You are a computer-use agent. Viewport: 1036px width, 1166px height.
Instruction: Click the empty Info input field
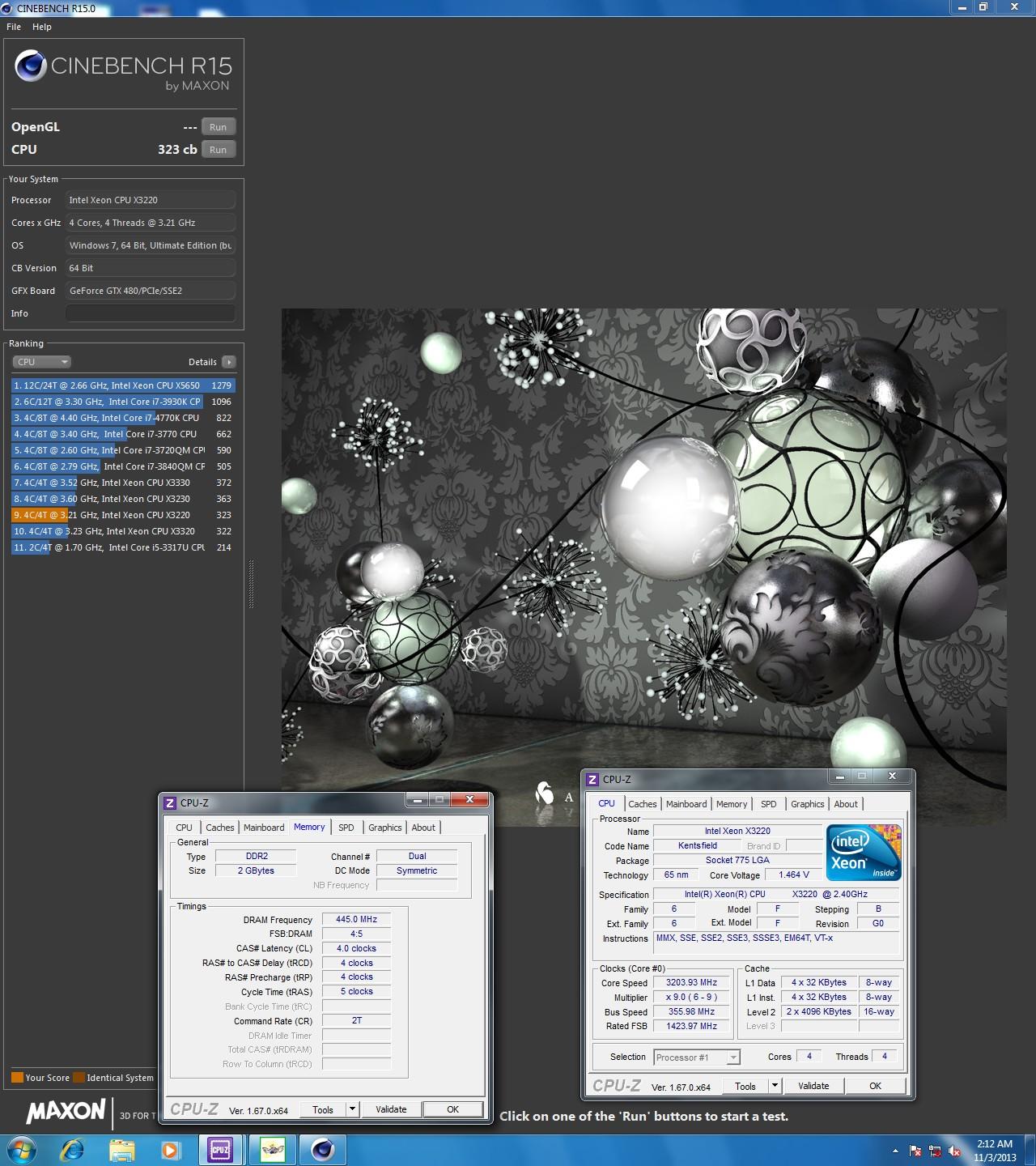pyautogui.click(x=151, y=313)
